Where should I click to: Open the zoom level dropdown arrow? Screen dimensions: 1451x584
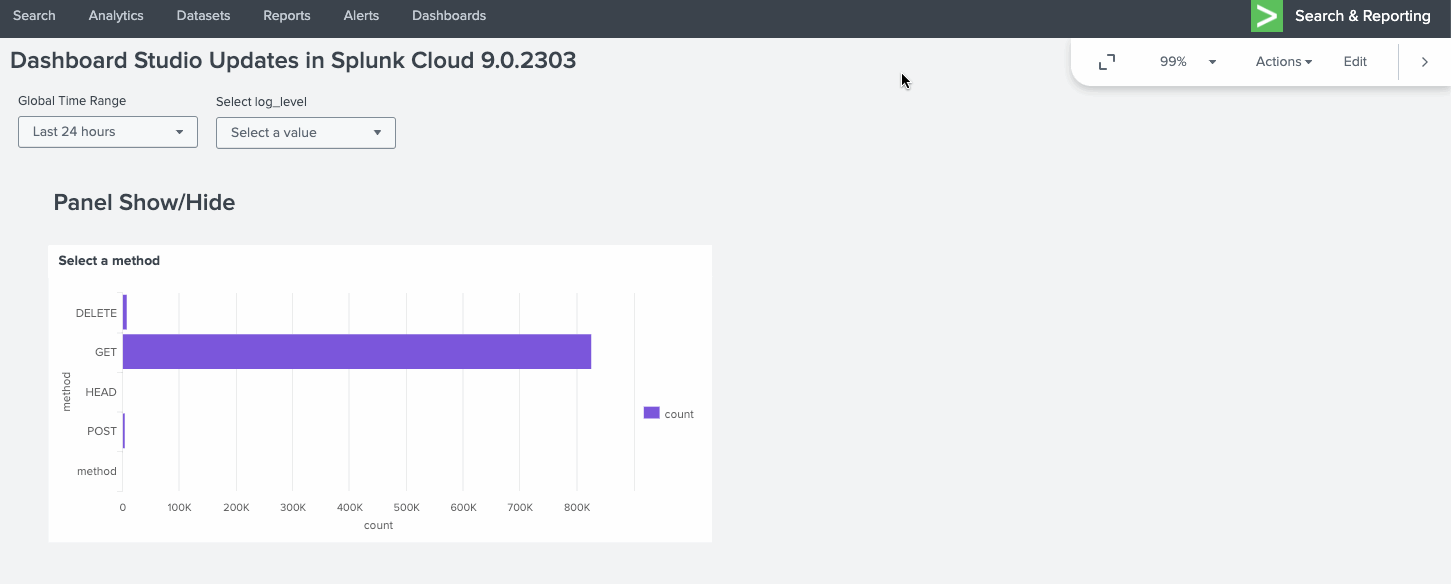click(x=1212, y=62)
